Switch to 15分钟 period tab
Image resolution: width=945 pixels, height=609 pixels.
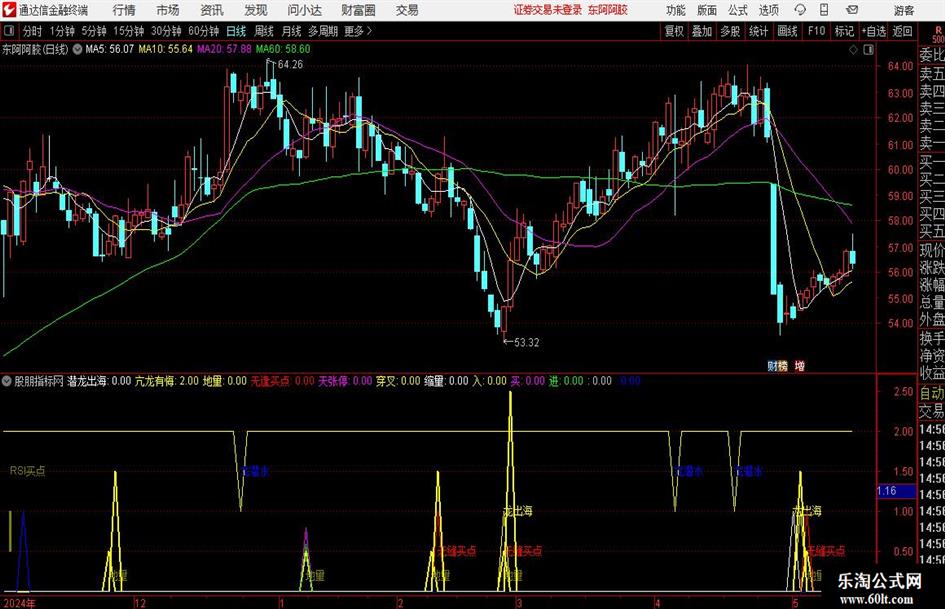[129, 31]
